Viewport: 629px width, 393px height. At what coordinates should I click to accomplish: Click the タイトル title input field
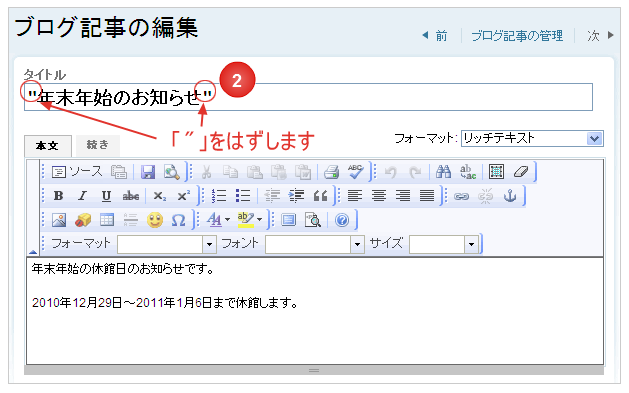tap(308, 97)
